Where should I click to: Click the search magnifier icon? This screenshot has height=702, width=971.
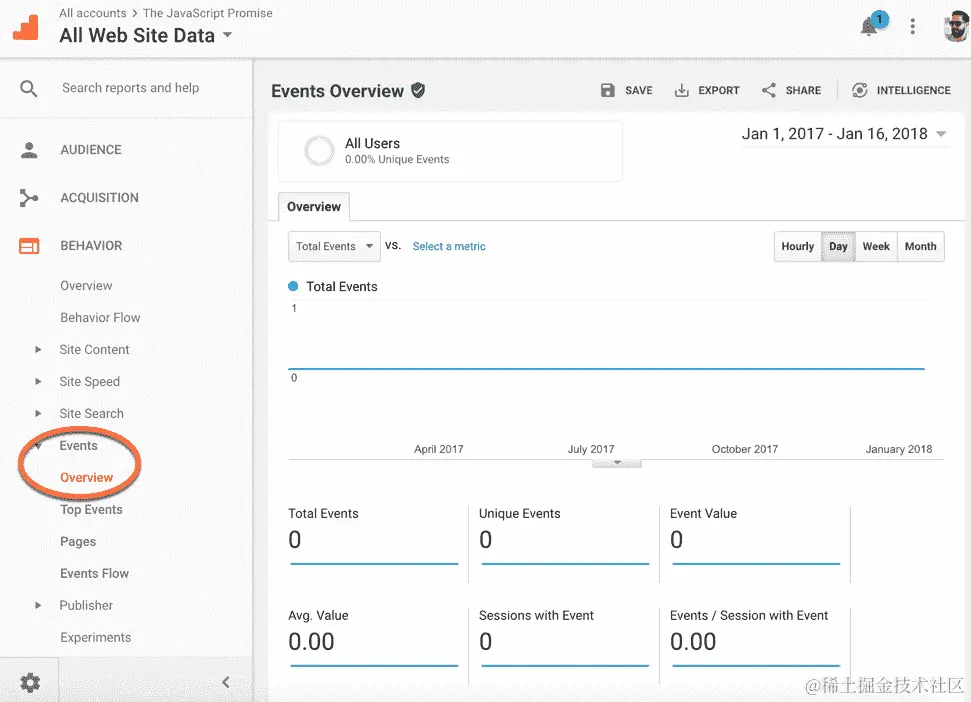[28, 89]
